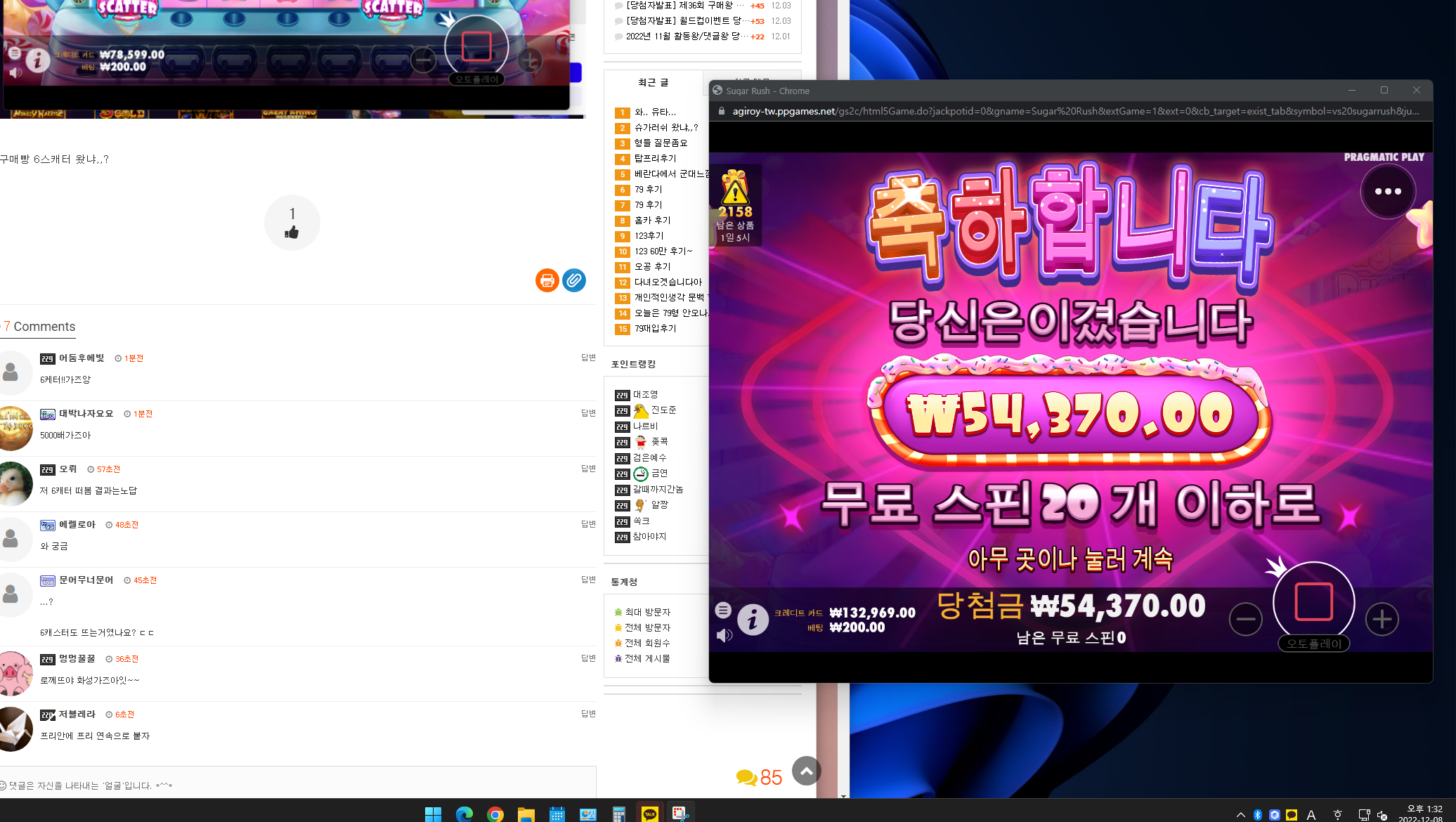Open Calculator from the taskbar

pyautogui.click(x=618, y=814)
